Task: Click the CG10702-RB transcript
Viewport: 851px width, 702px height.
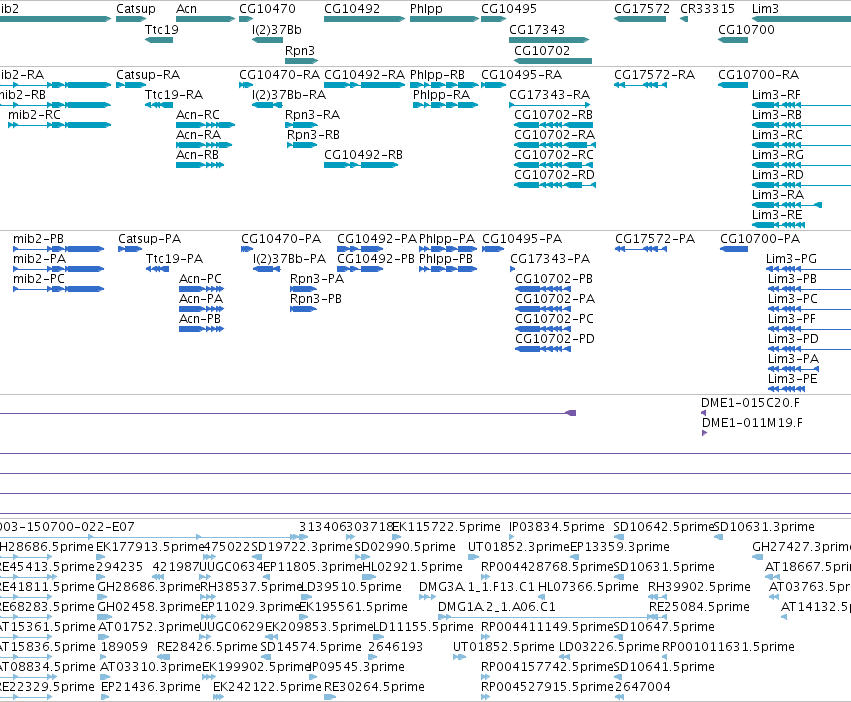Action: pyautogui.click(x=553, y=125)
